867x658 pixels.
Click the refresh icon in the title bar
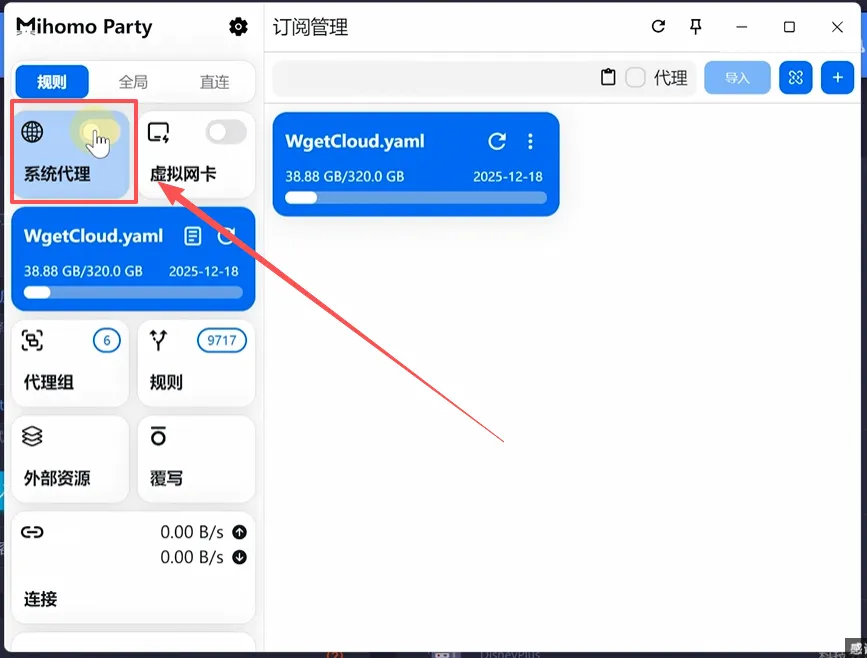pyautogui.click(x=658, y=27)
